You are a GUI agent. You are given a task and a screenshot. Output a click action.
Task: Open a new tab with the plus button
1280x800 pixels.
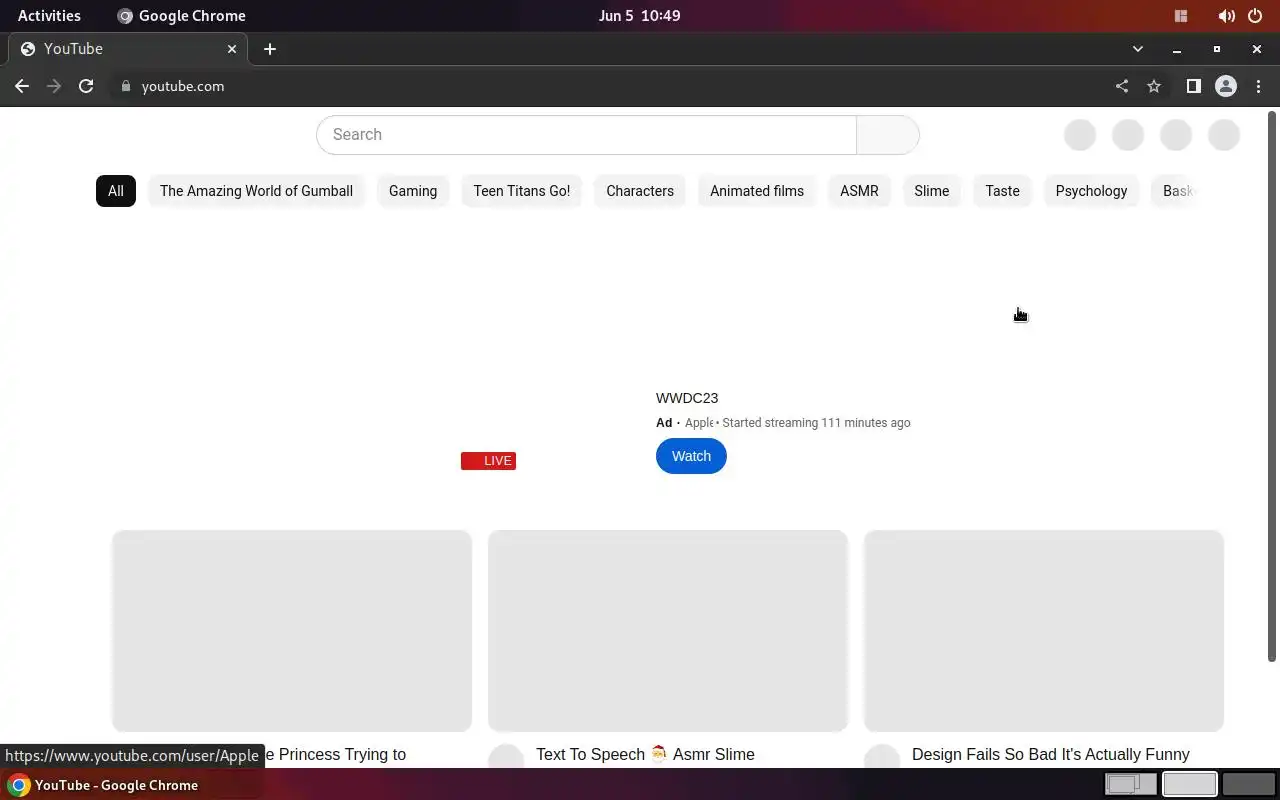tap(270, 49)
